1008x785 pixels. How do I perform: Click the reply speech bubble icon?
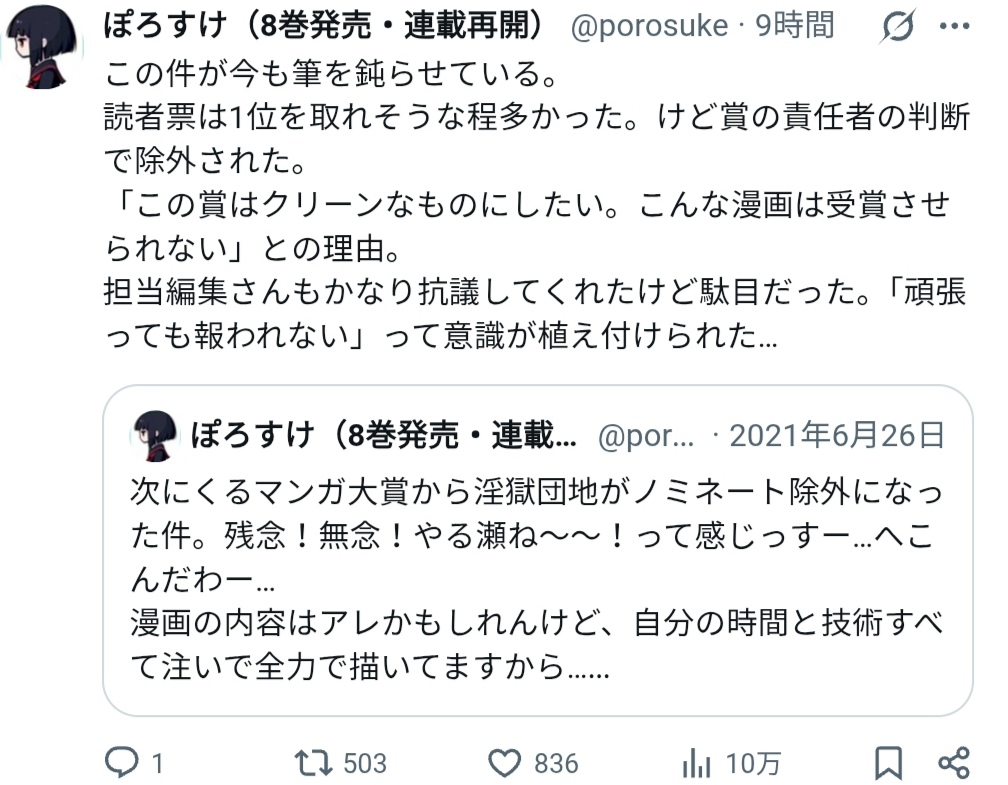click(x=122, y=764)
